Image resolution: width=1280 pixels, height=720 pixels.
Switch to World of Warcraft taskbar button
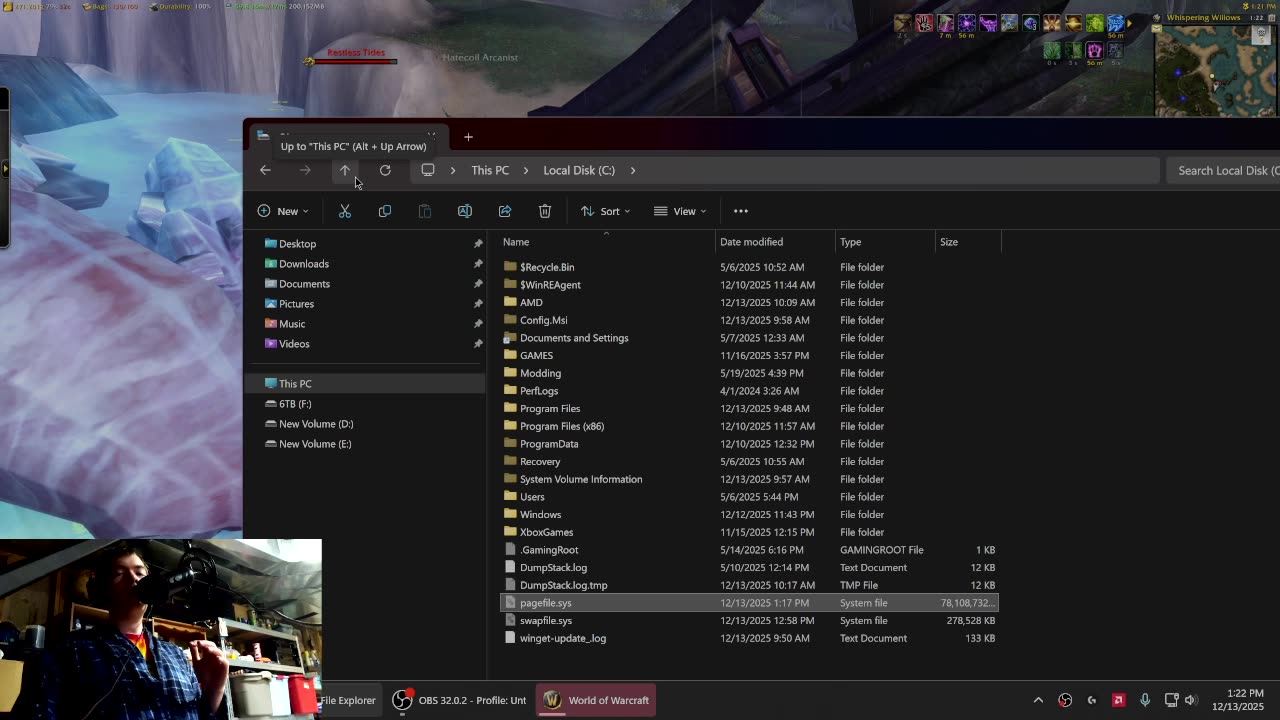pyautogui.click(x=597, y=700)
